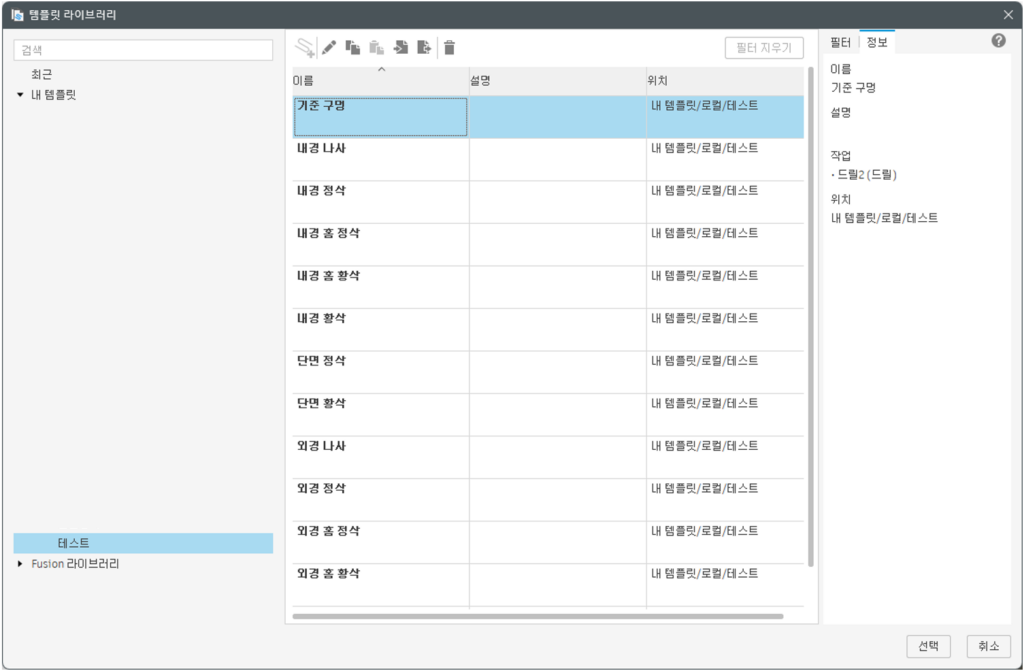
Task: Select the 내경 황삭 template row
Action: 548,329
